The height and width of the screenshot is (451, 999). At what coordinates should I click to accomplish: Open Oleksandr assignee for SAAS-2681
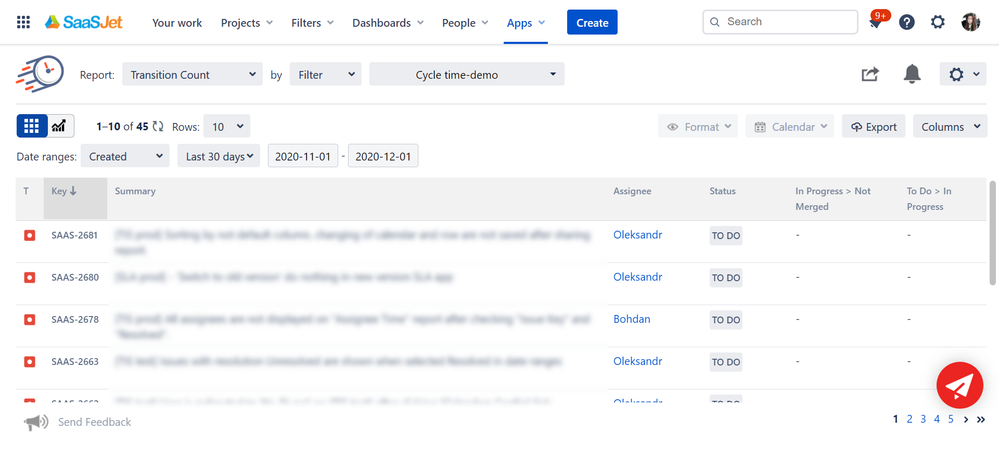[638, 235]
